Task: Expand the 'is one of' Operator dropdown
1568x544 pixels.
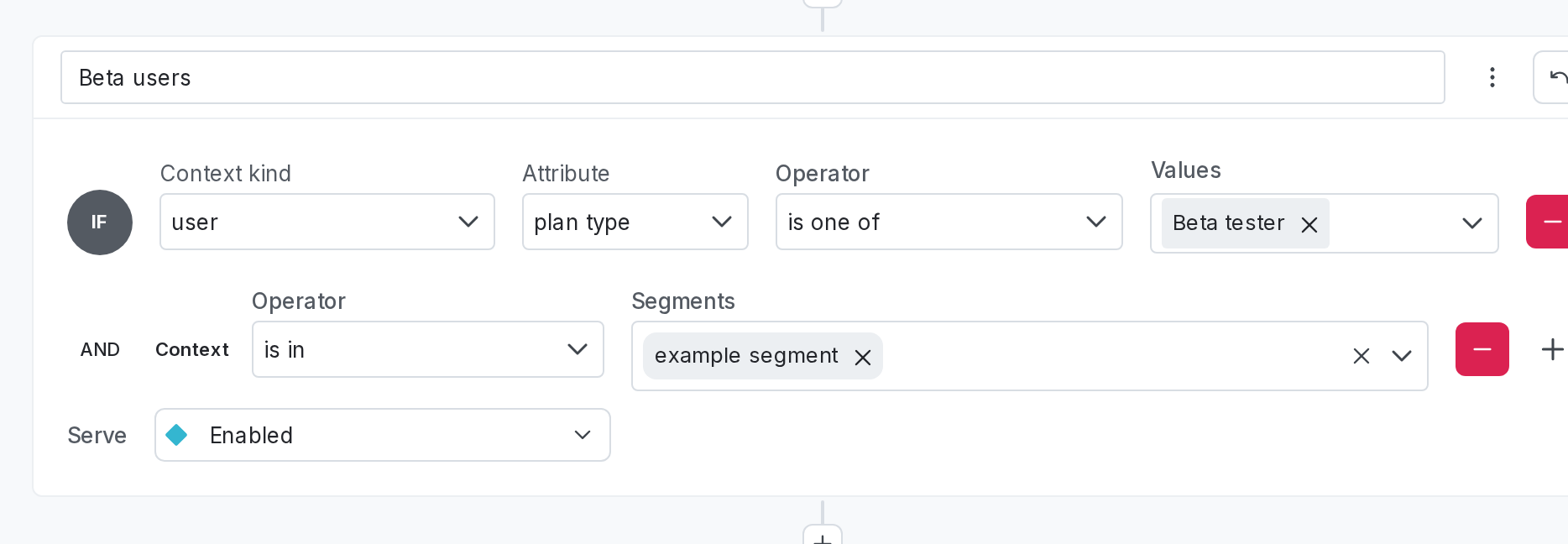Action: pos(949,222)
